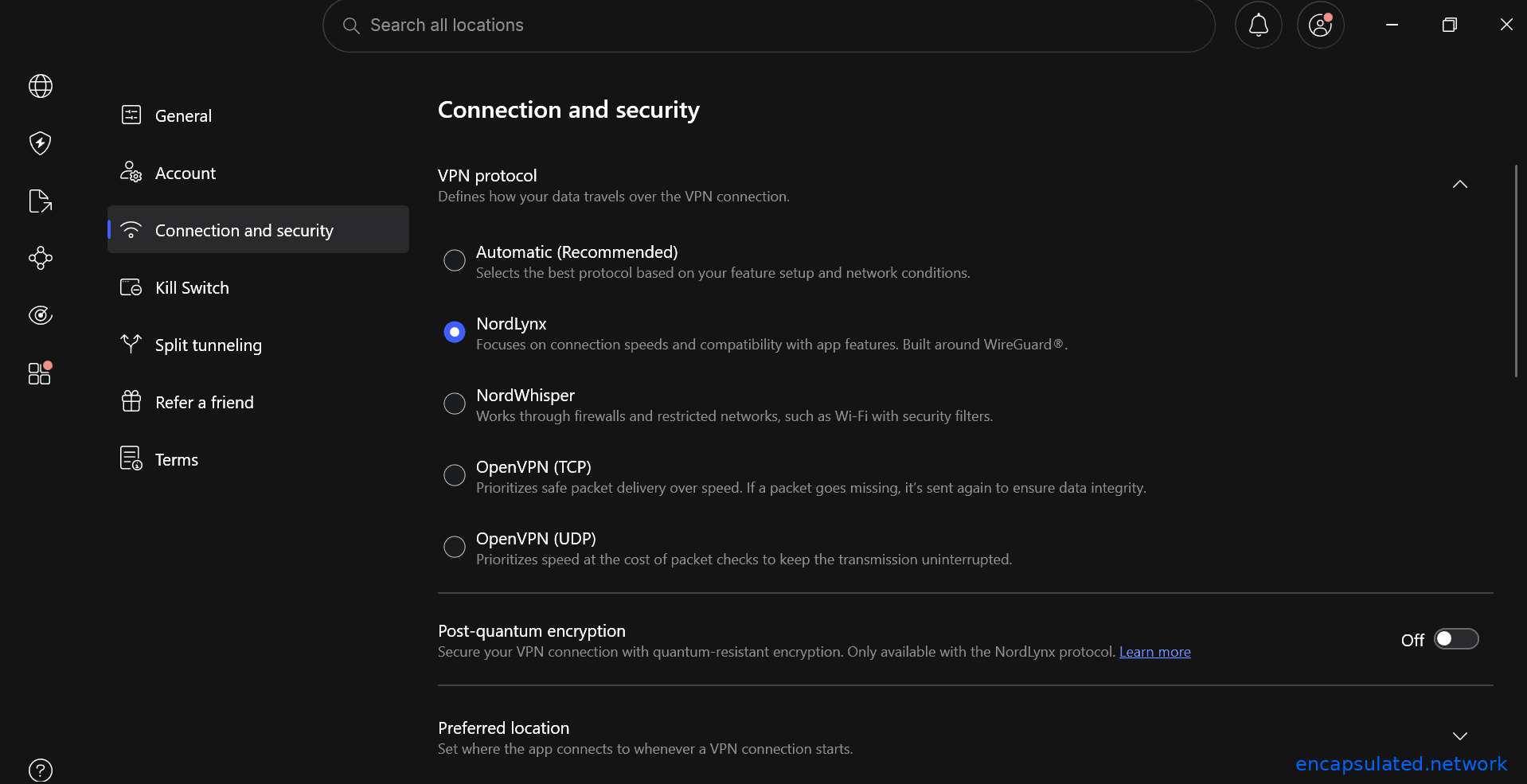Restore down the NordVPN window
The height and width of the screenshot is (784, 1527).
1449,25
